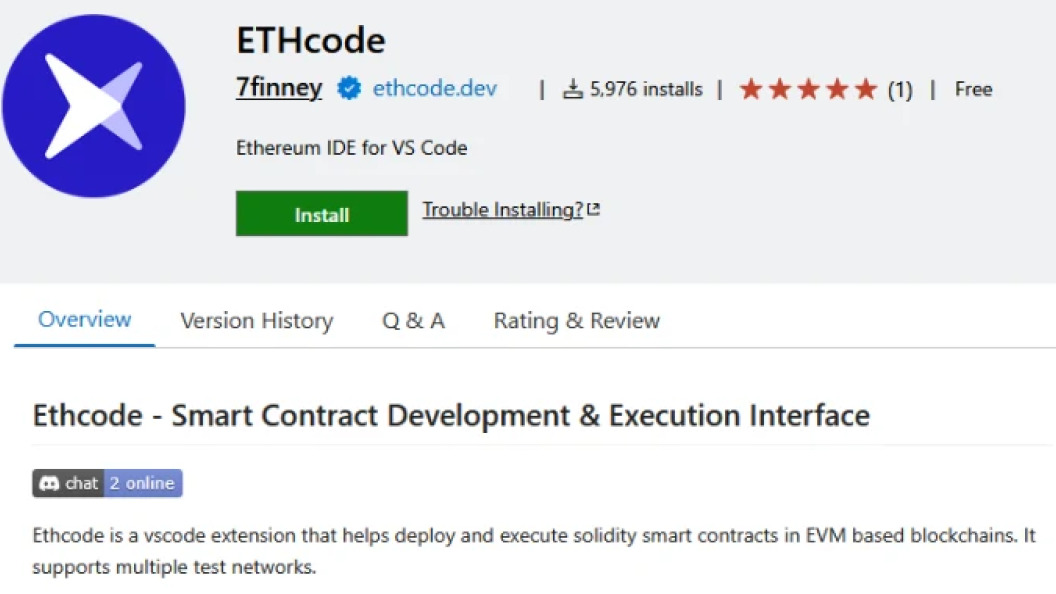1056x594 pixels.
Task: Switch to the Version History tab
Action: click(x=257, y=321)
